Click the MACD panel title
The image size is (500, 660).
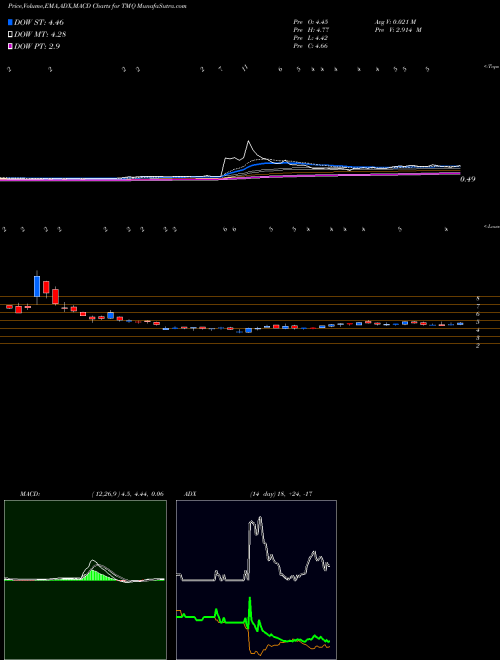click(x=29, y=494)
